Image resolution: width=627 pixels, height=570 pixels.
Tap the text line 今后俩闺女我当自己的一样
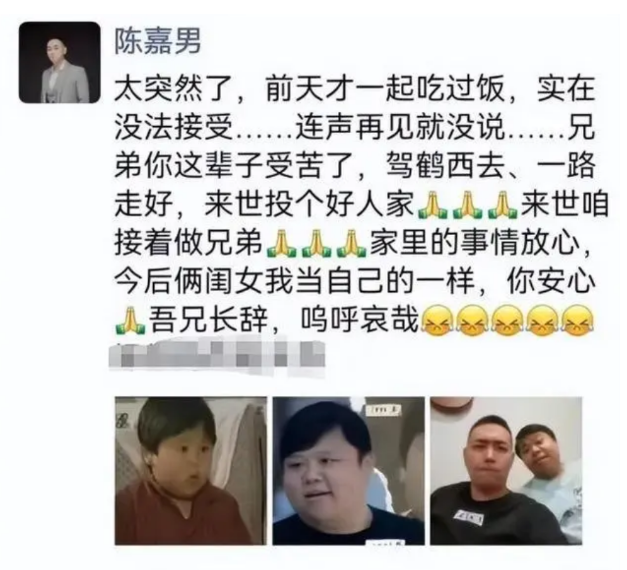[x=294, y=282]
